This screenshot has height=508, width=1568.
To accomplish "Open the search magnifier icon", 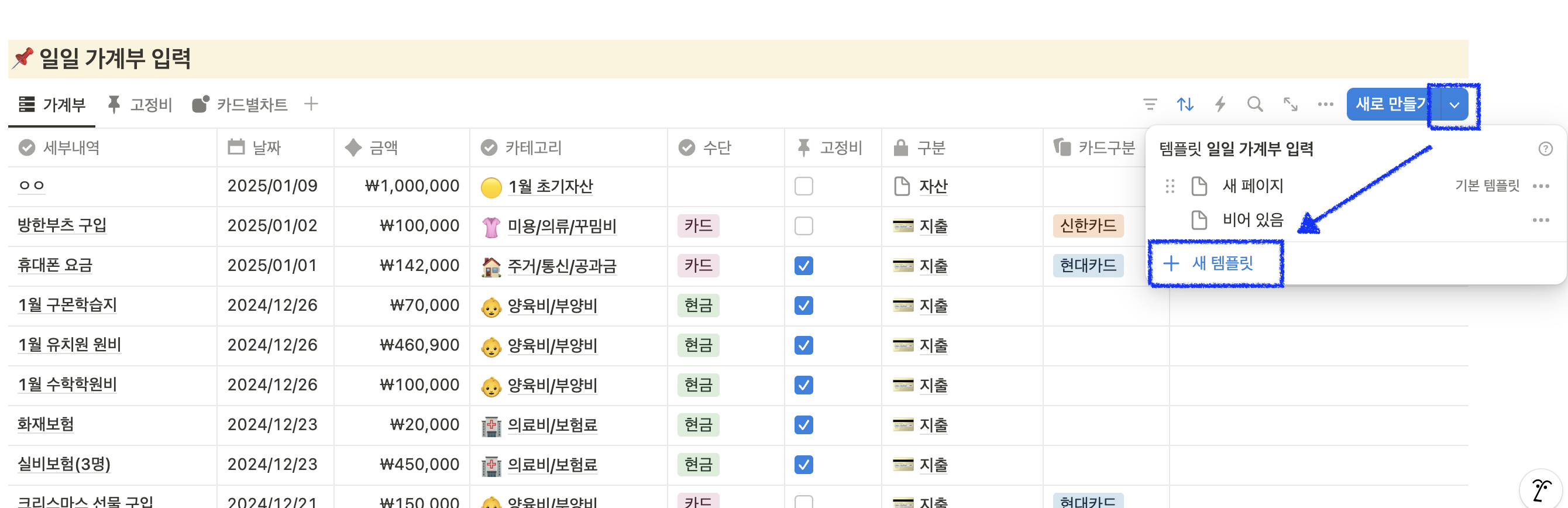I will (x=1255, y=104).
